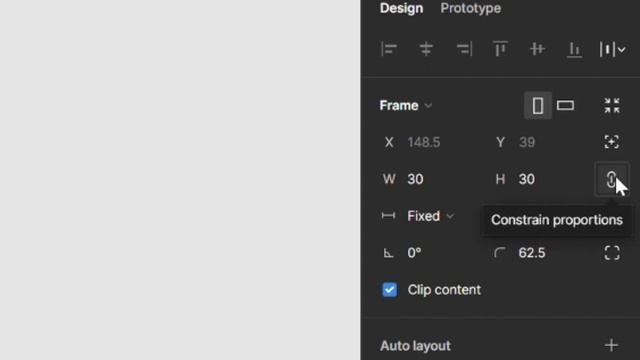640x360 pixels.
Task: Open the distribute spacing dropdown
Action: [612, 49]
